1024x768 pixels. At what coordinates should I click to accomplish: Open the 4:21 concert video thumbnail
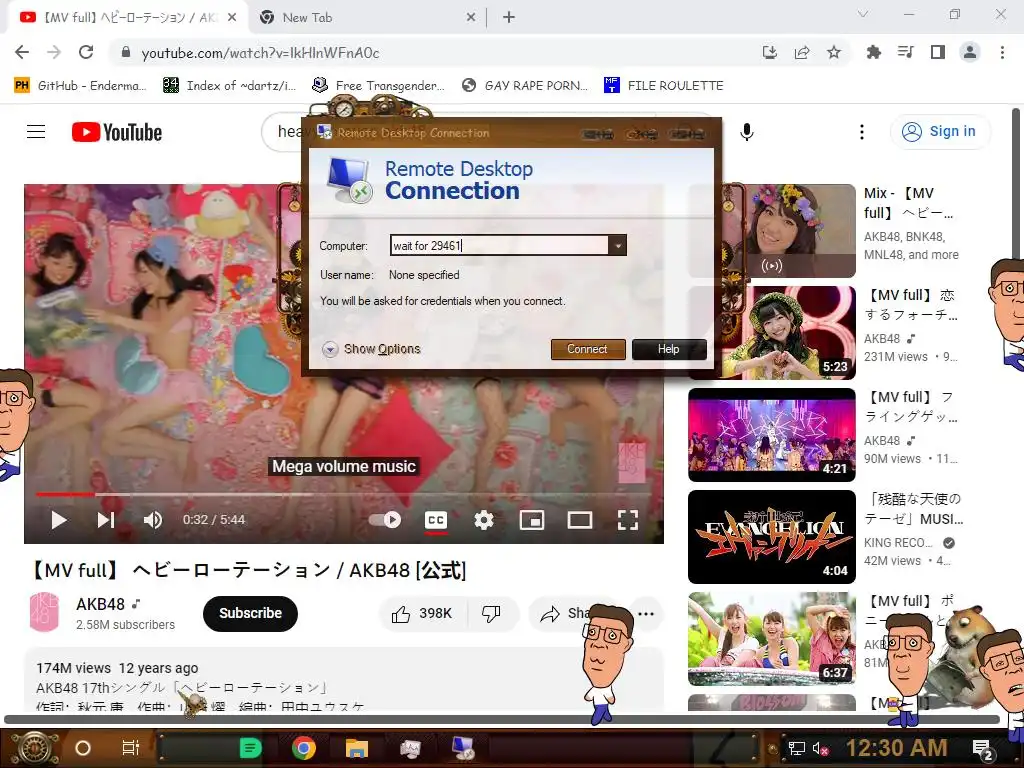click(772, 435)
